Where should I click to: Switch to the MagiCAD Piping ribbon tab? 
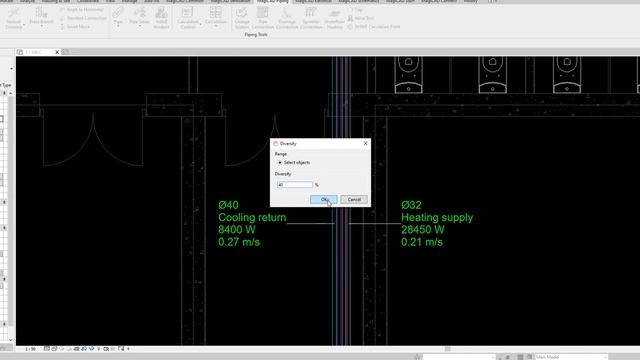coord(273,2)
